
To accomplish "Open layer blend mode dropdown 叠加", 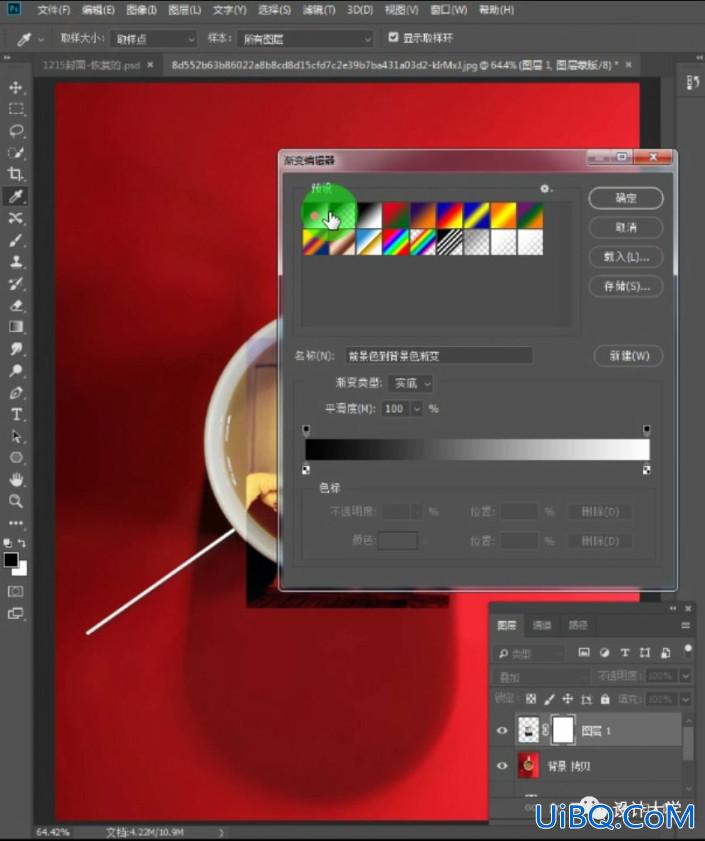I will click(x=541, y=676).
